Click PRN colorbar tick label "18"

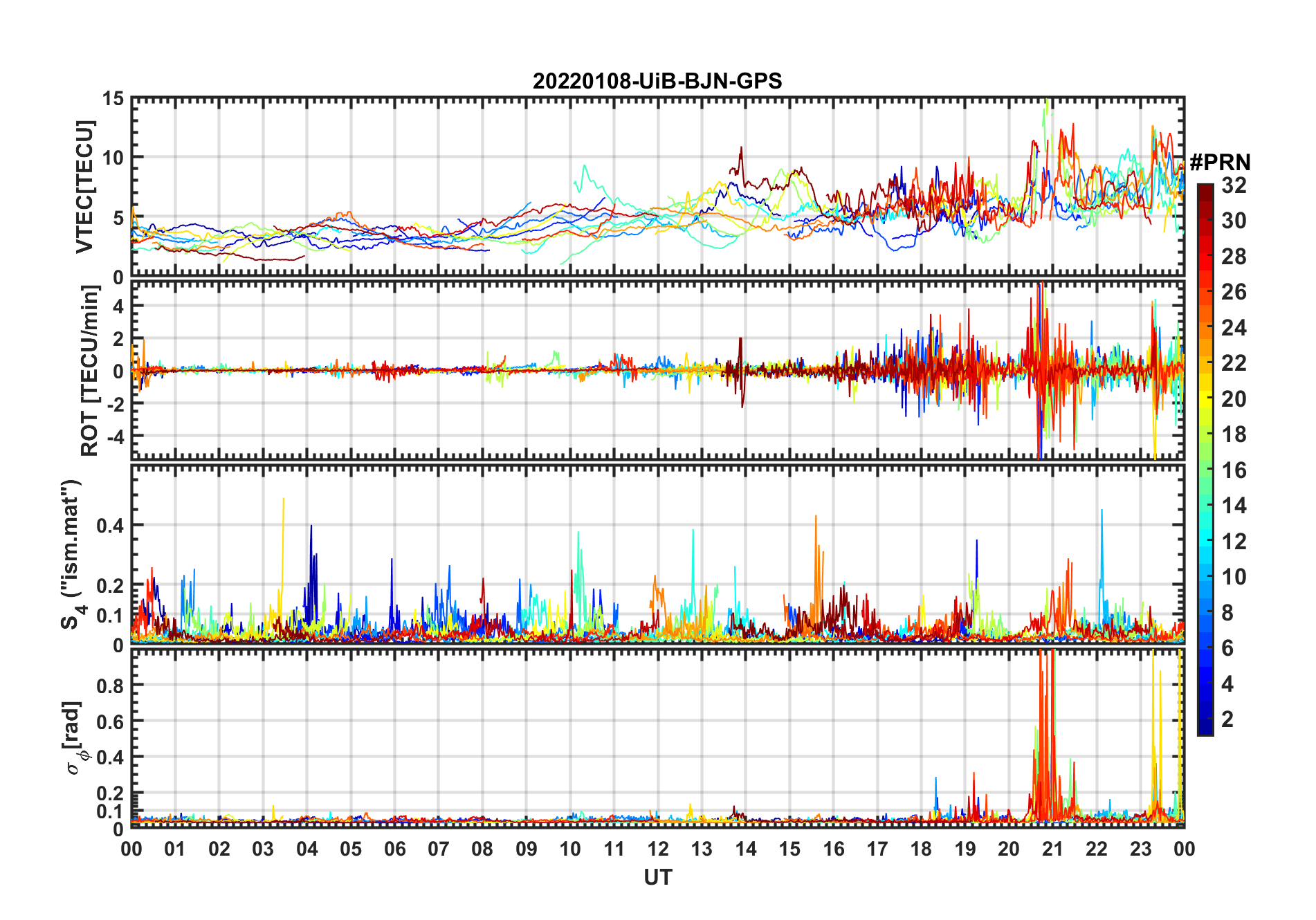point(1234,434)
